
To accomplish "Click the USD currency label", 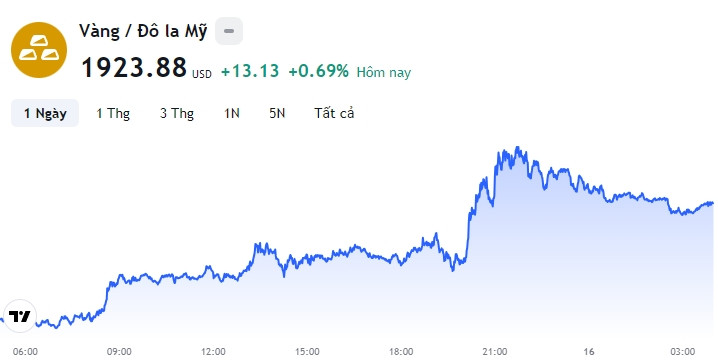I will (201, 74).
